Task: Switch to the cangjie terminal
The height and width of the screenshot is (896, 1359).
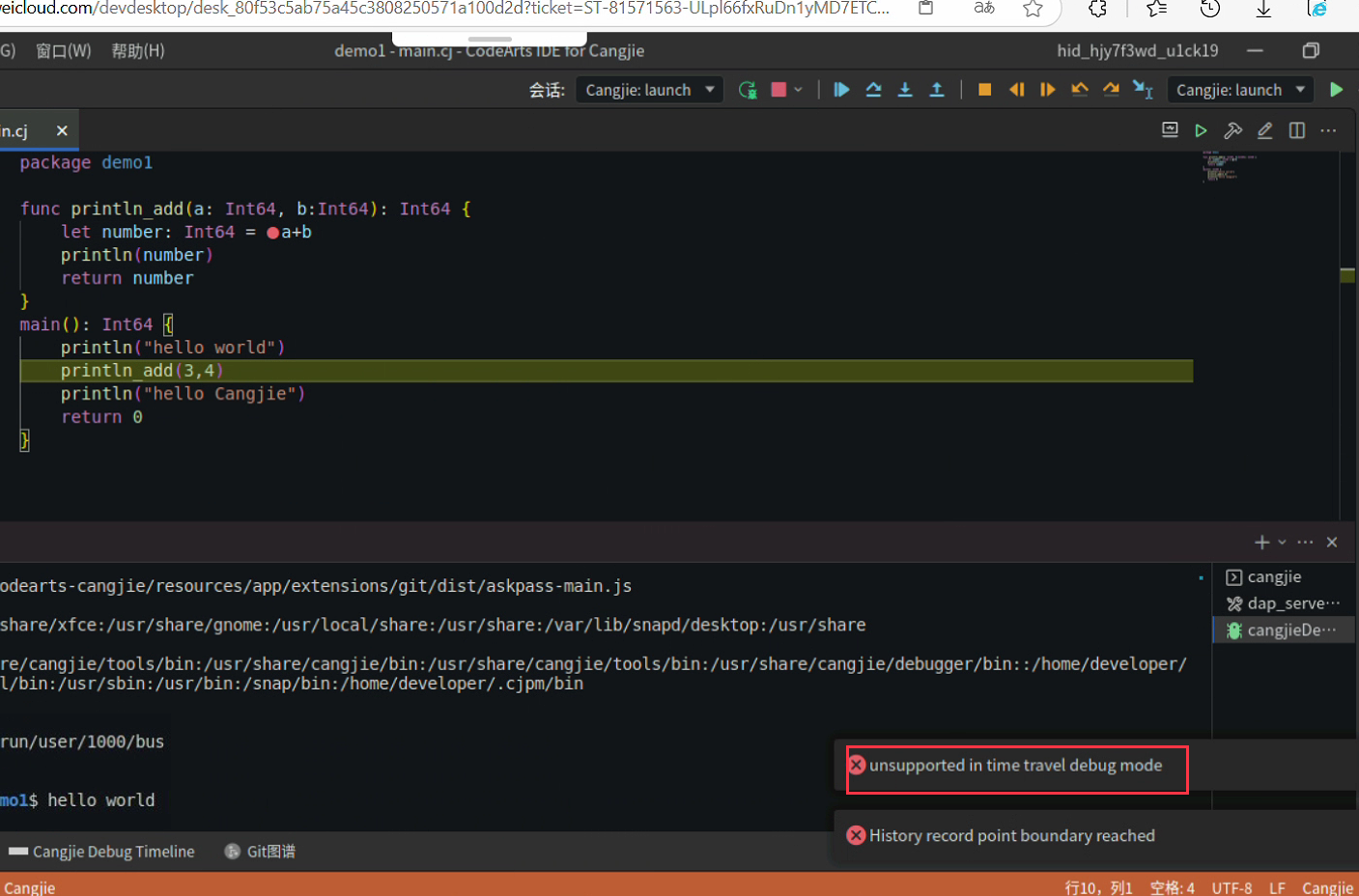Action: tap(1285, 576)
